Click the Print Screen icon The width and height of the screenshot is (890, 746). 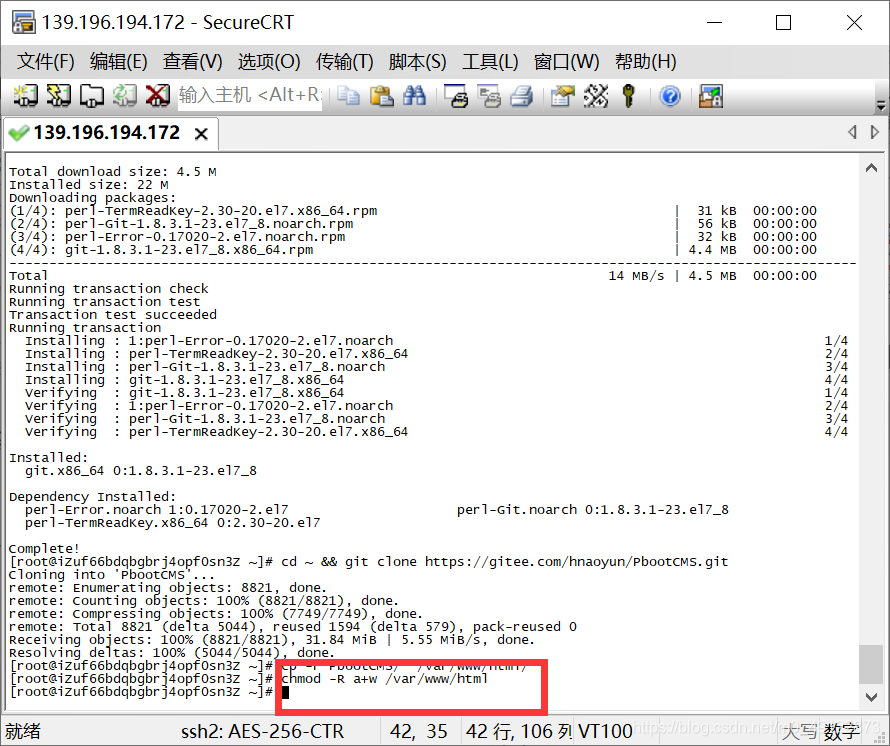pyautogui.click(x=456, y=95)
